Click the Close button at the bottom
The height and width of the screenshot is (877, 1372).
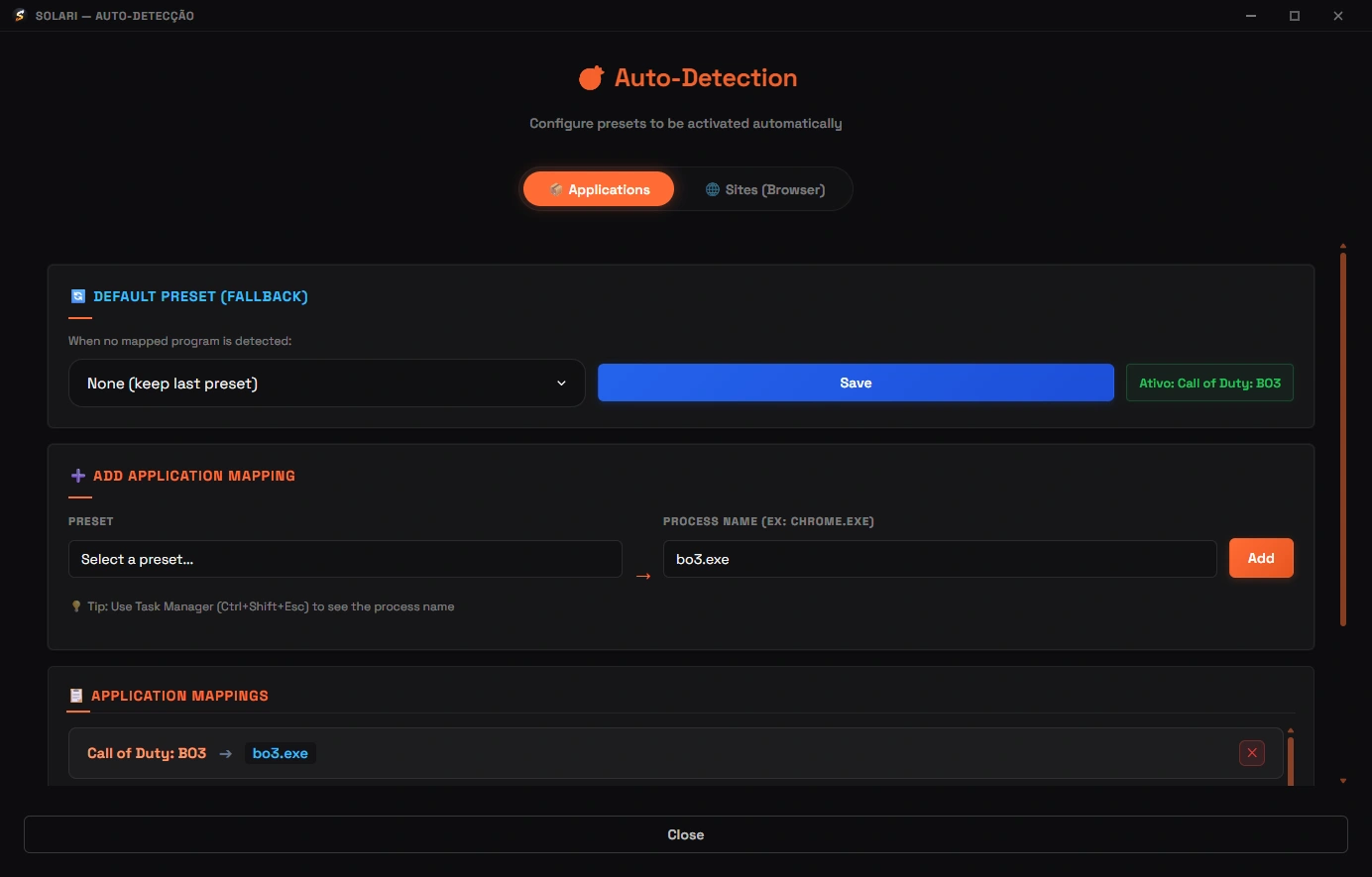(686, 834)
